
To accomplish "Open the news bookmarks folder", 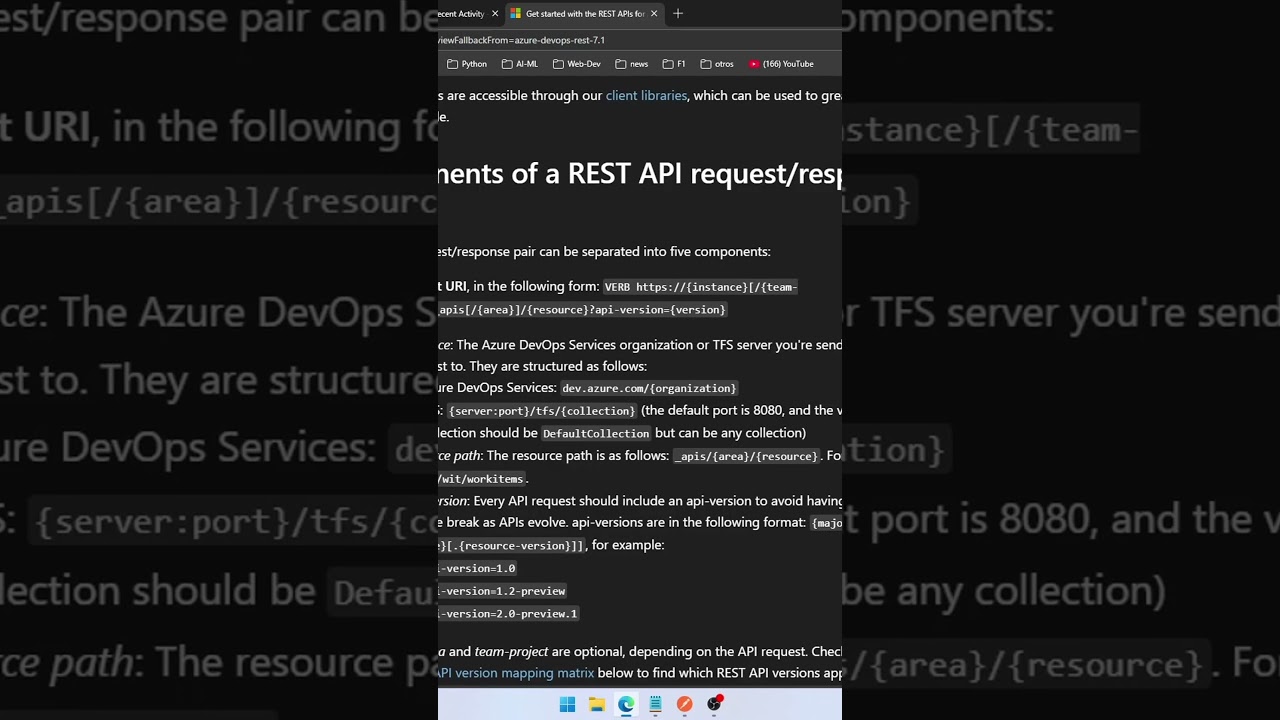I will pyautogui.click(x=632, y=64).
